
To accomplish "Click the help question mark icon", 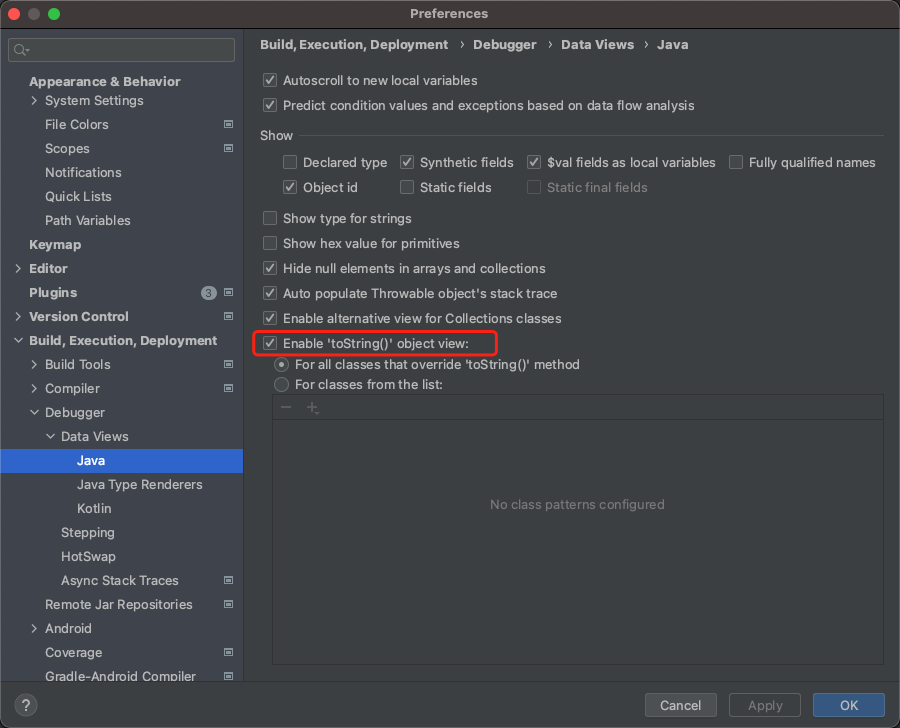I will coord(27,705).
